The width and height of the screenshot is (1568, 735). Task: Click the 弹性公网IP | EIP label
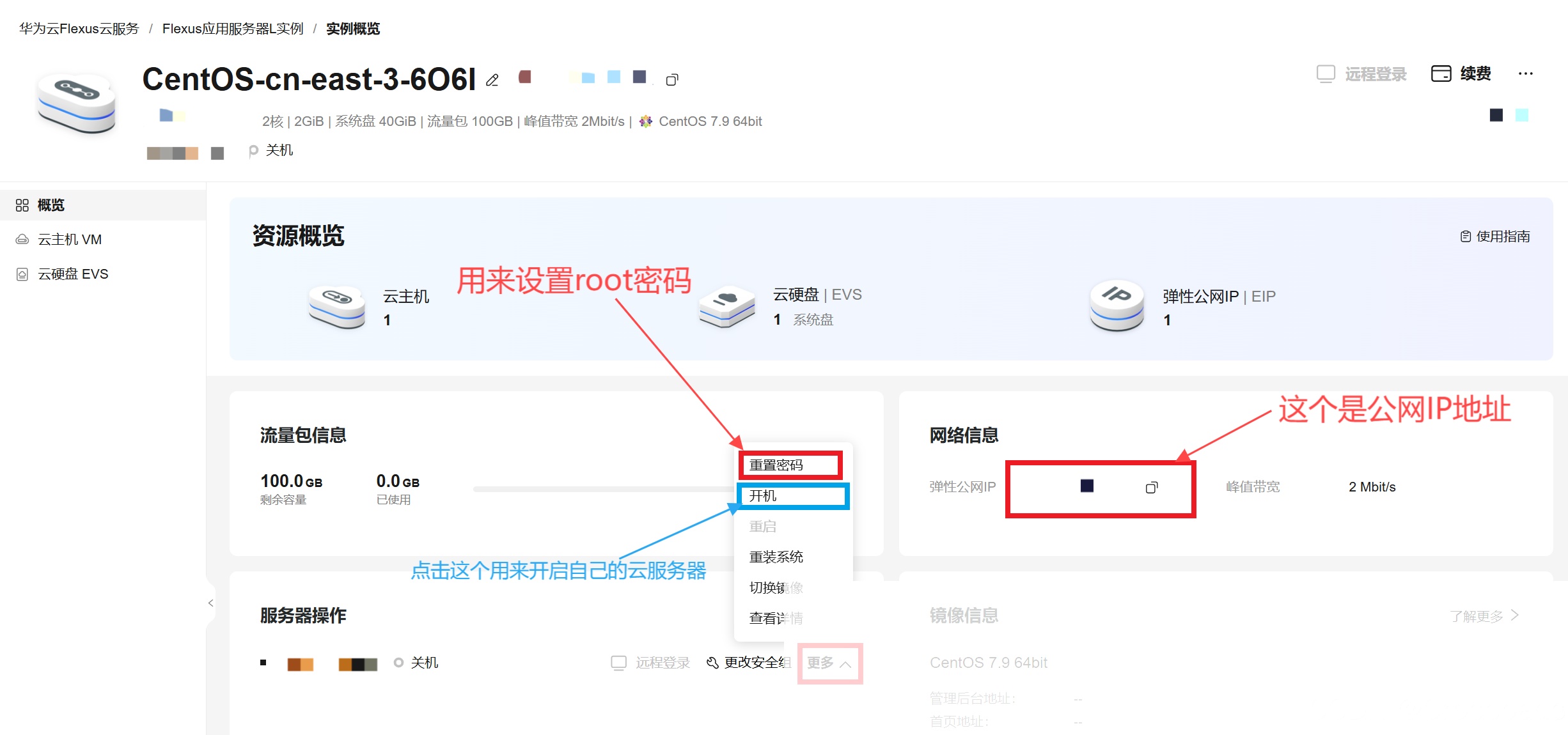click(x=1219, y=297)
